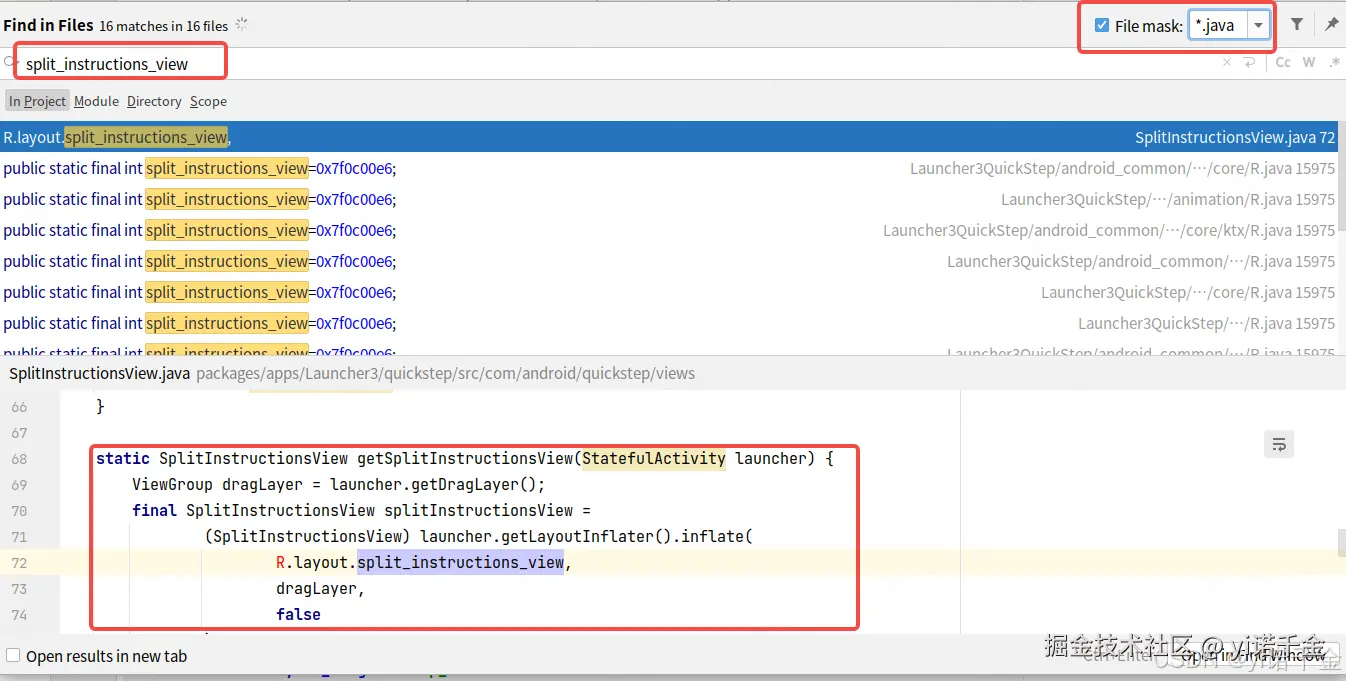Open the File mask dropdown arrow
The width and height of the screenshot is (1346, 681).
pyautogui.click(x=1259, y=26)
